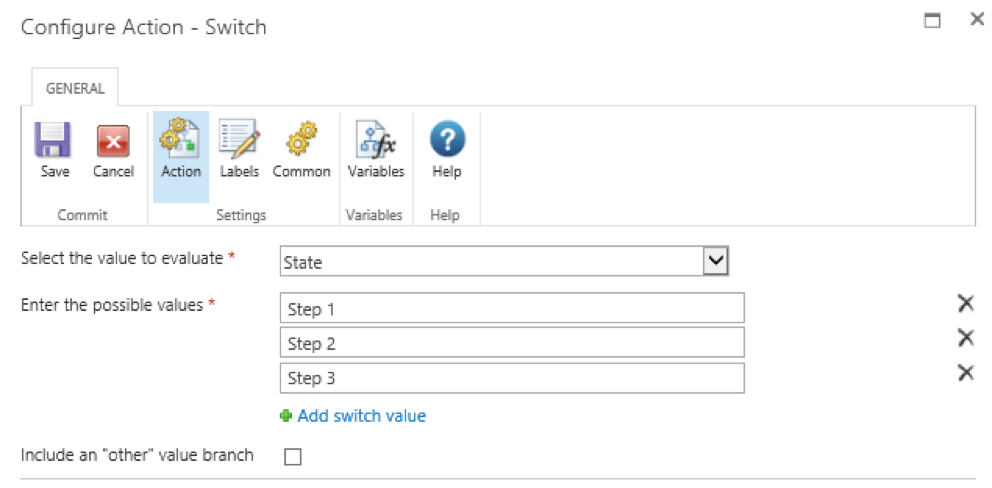Viewport: 992px width, 488px height.
Task: Click the blue Help question icon
Action: (x=447, y=139)
